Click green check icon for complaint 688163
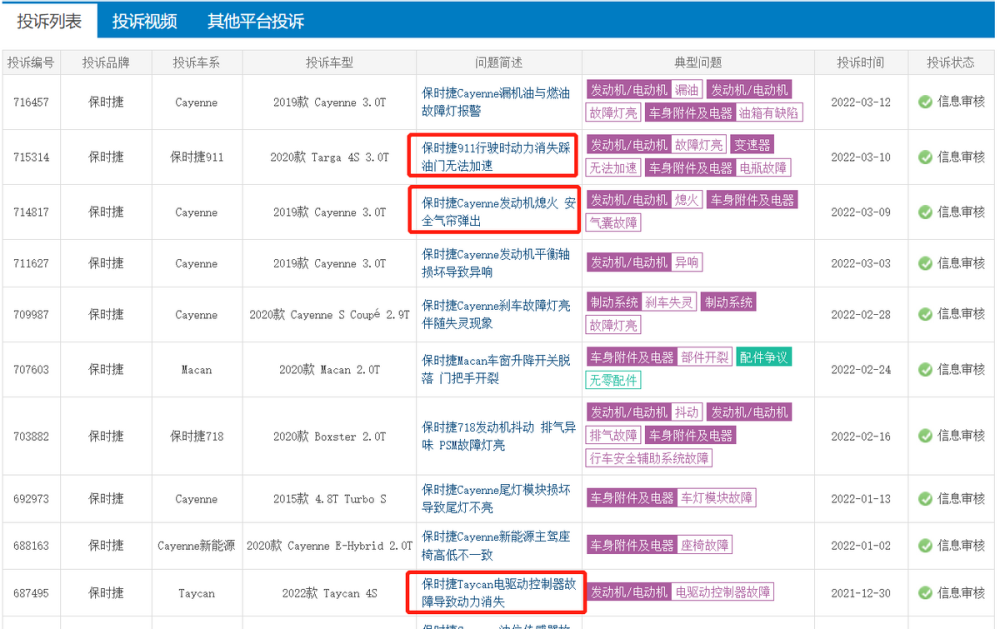 (925, 546)
